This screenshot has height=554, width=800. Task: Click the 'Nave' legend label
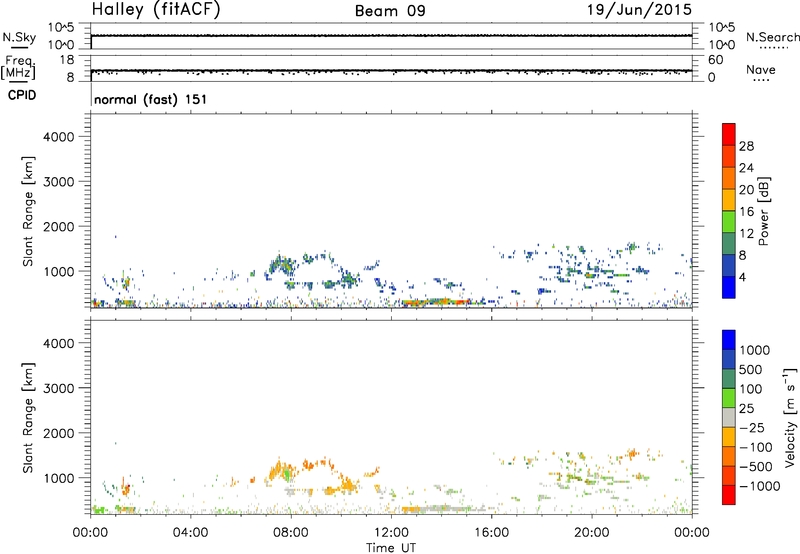click(x=761, y=69)
